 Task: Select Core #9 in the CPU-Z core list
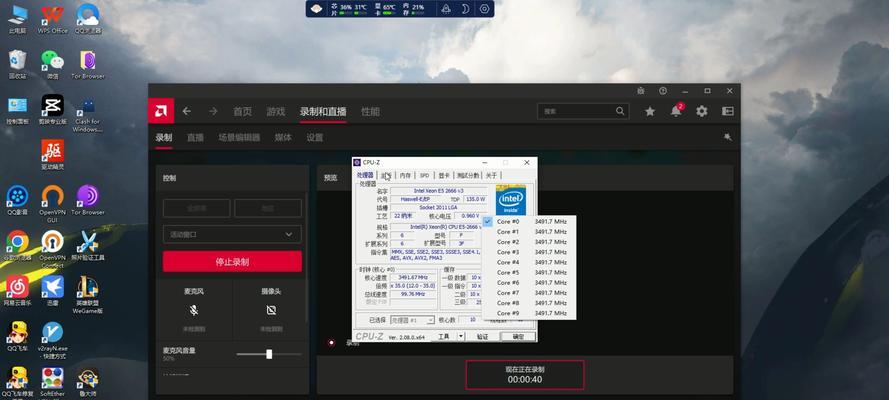coord(529,313)
